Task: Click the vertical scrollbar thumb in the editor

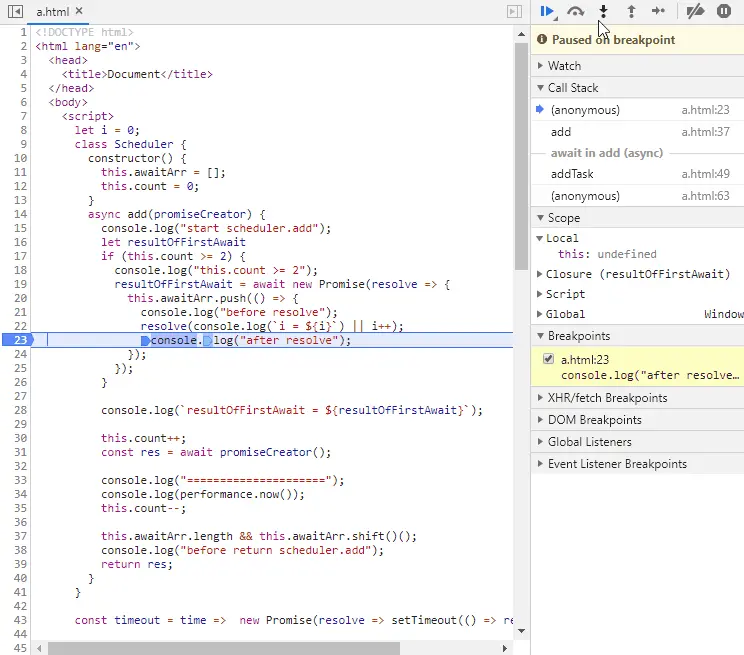Action: (521, 156)
